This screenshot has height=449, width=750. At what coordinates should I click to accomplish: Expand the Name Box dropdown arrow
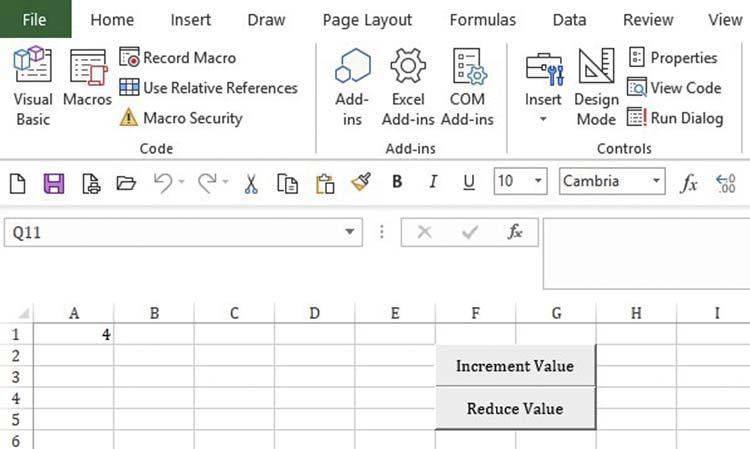coord(350,232)
